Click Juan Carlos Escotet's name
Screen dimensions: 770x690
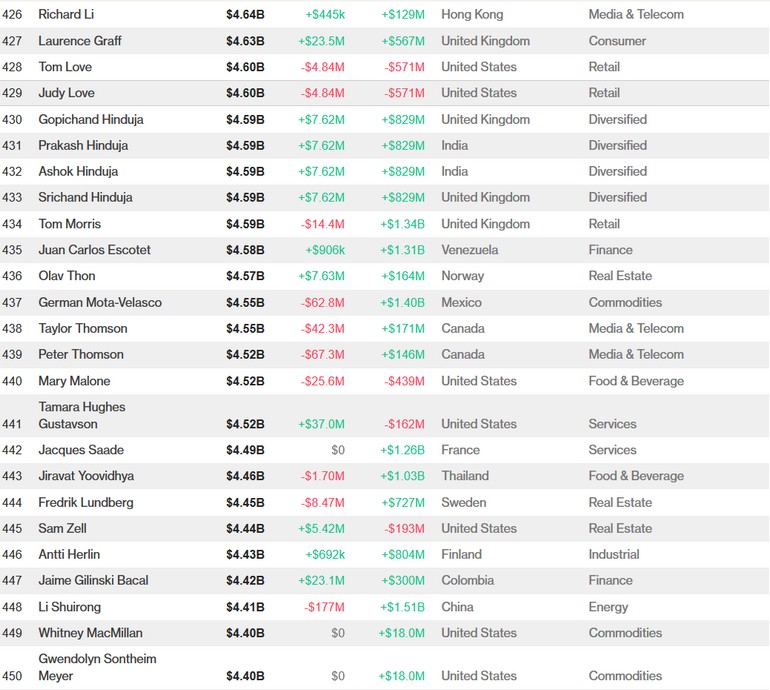95,250
